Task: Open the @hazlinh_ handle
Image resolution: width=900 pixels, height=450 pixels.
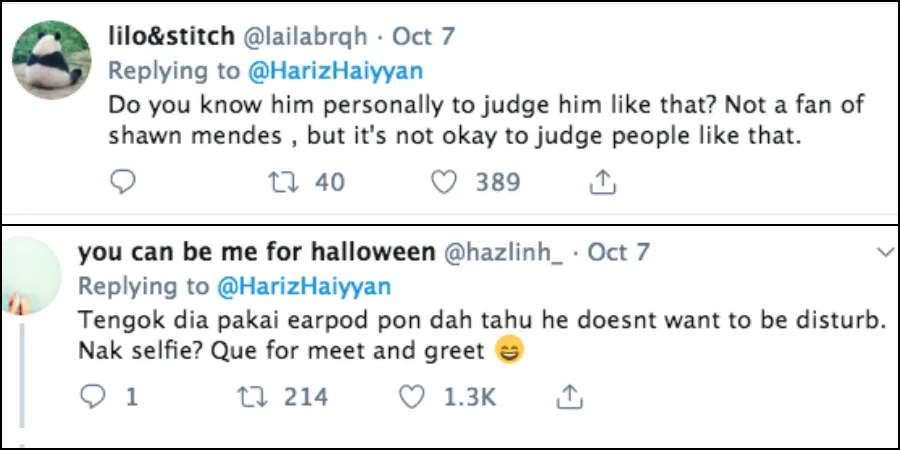Action: click(x=502, y=252)
